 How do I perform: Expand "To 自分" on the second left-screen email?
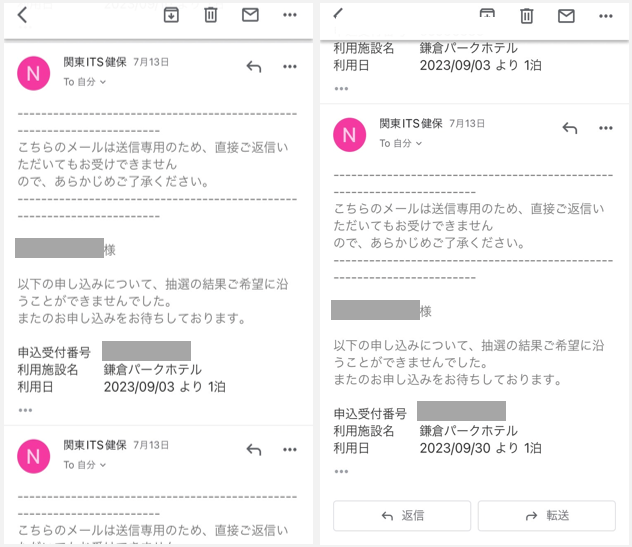point(85,465)
